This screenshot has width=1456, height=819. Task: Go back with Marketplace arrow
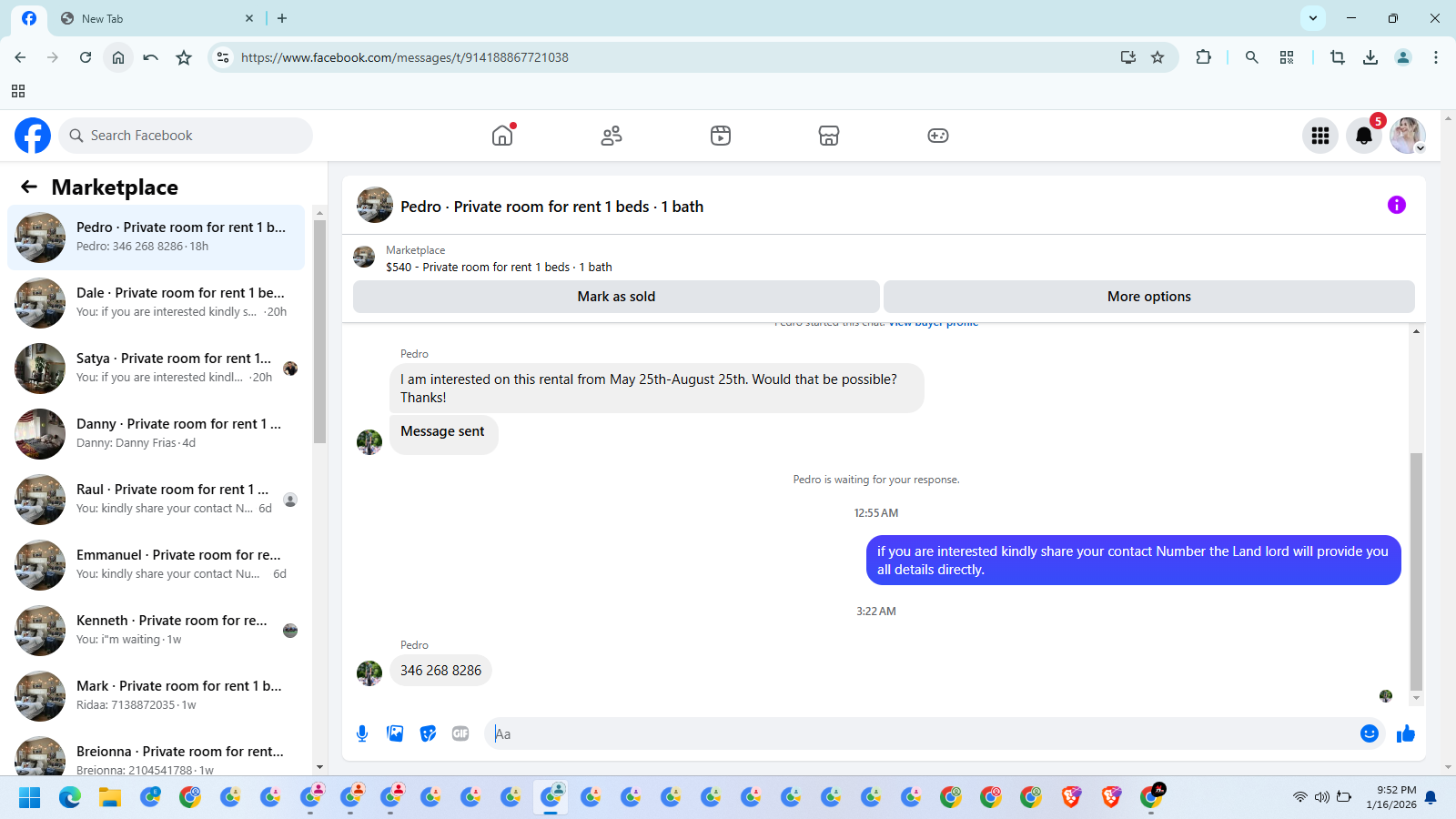coord(29,187)
